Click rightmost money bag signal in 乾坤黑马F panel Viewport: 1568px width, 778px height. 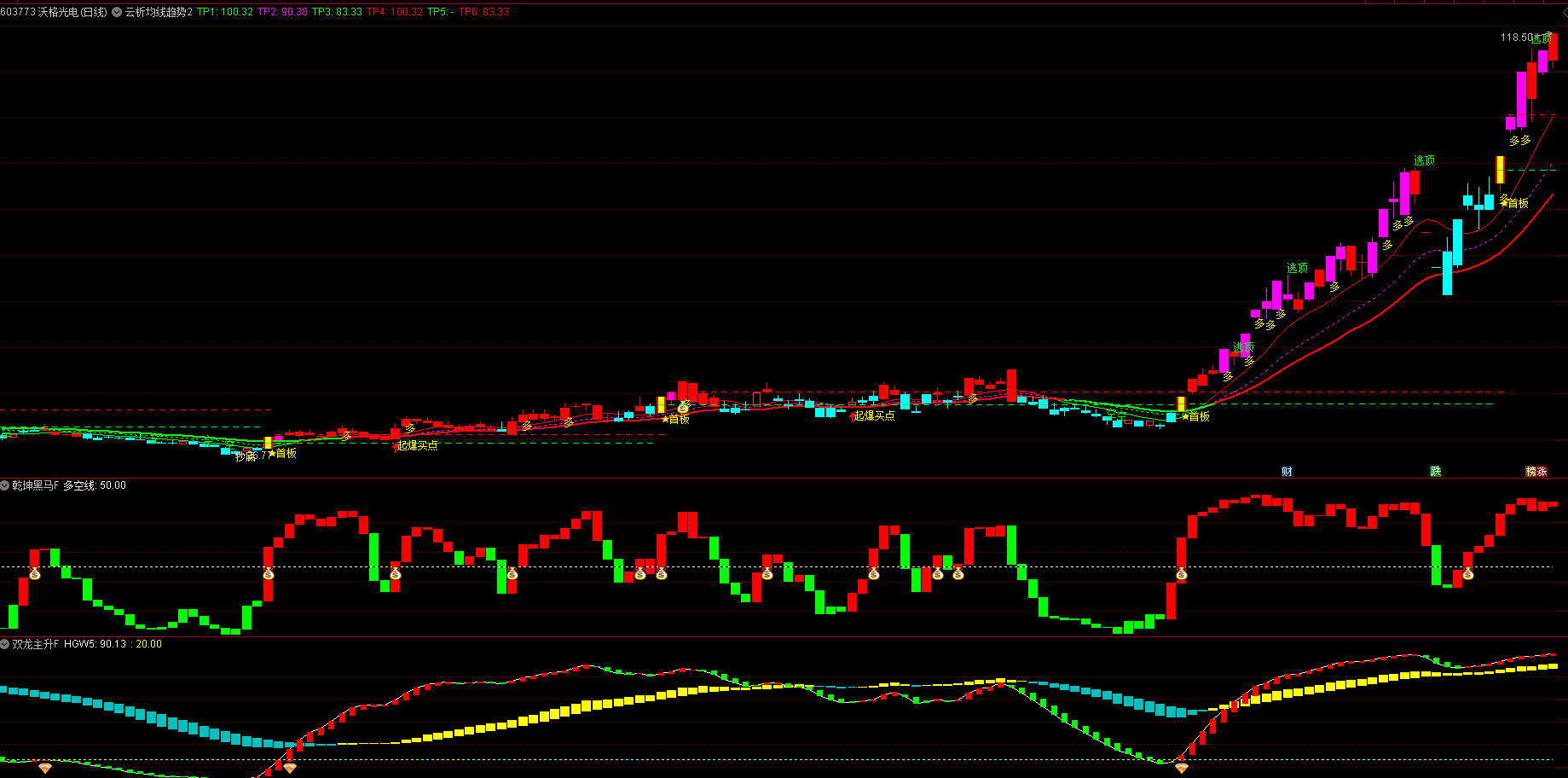1468,574
